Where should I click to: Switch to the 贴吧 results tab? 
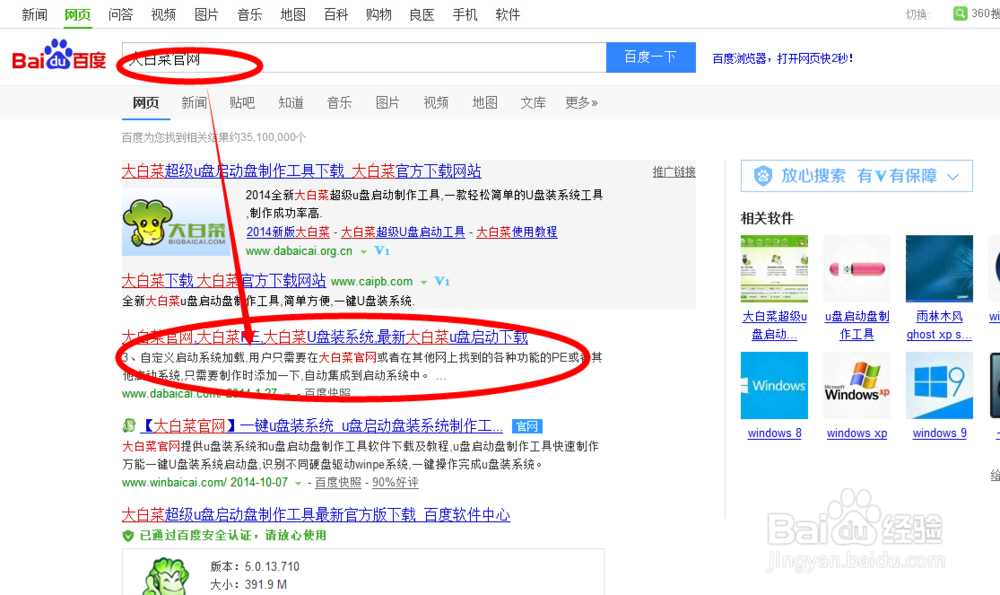click(x=242, y=103)
